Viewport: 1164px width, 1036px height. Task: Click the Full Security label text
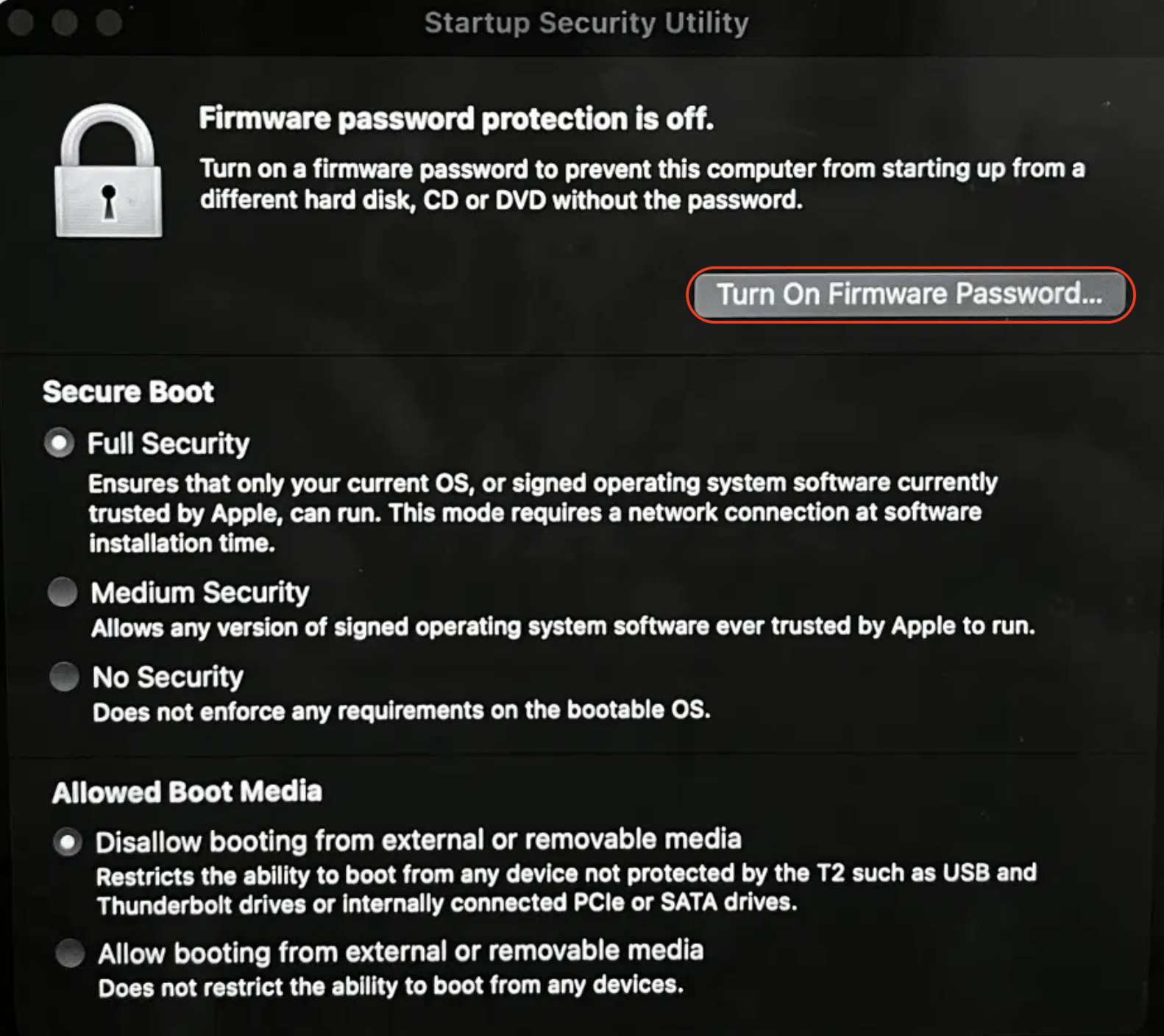pyautogui.click(x=168, y=442)
